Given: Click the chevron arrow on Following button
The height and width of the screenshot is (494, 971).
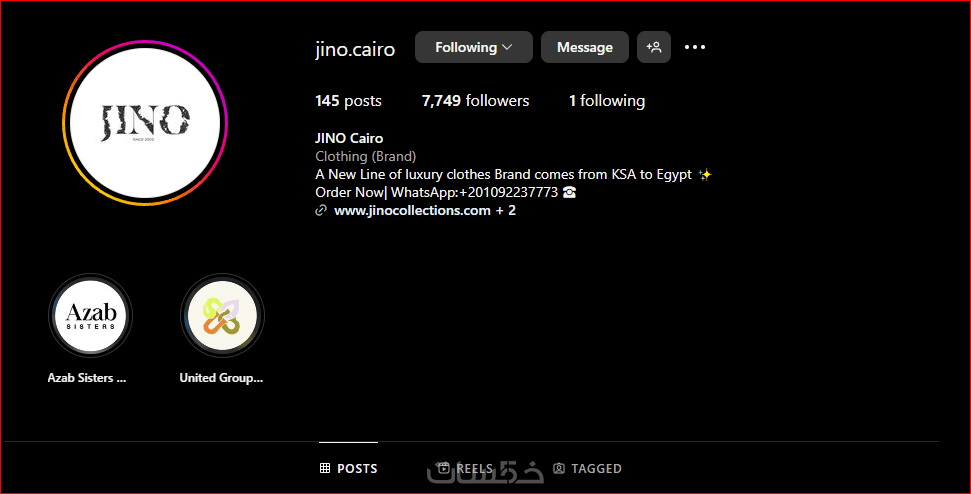Looking at the screenshot, I should (x=507, y=47).
